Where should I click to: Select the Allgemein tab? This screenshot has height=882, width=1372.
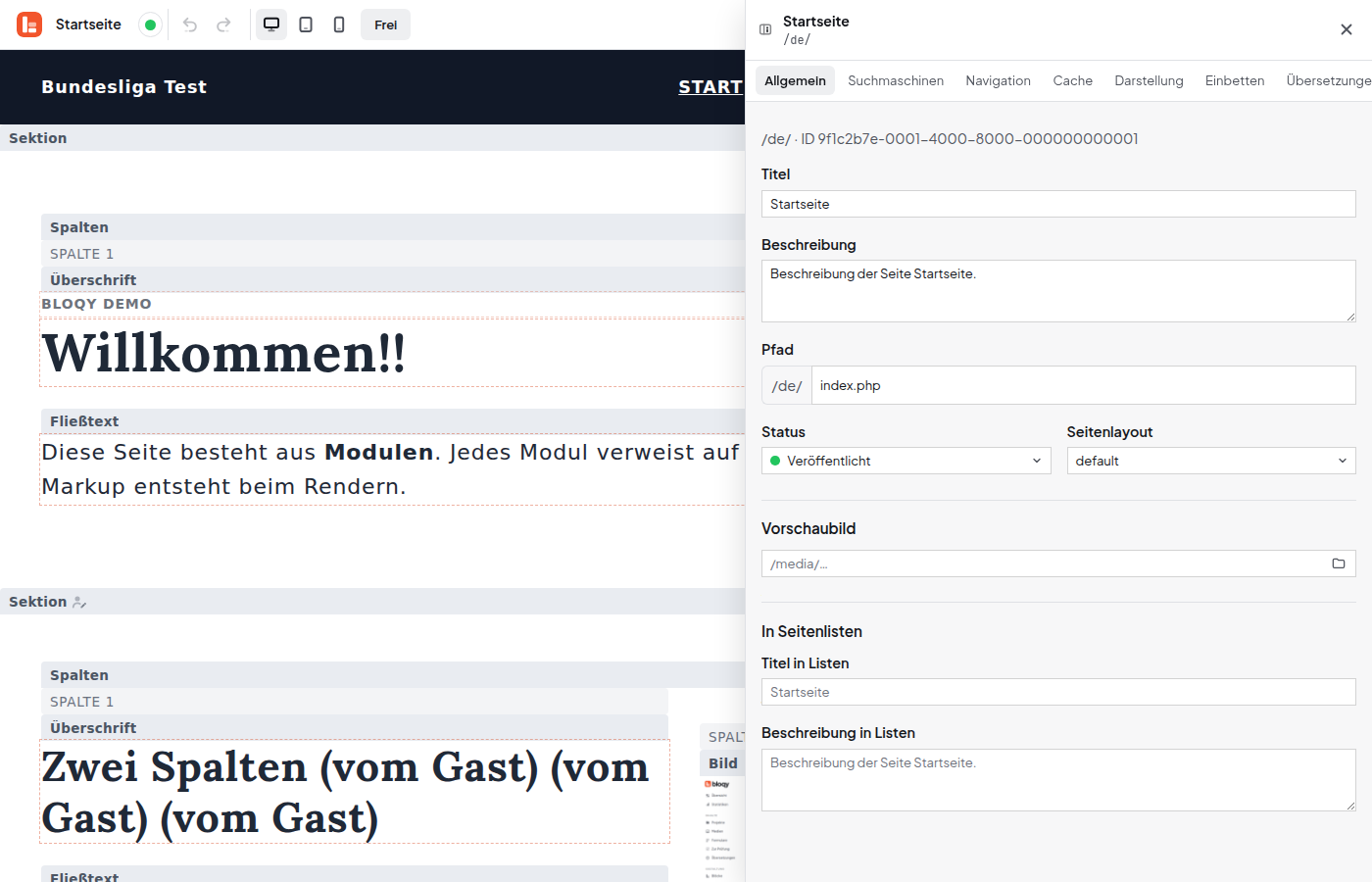(796, 80)
